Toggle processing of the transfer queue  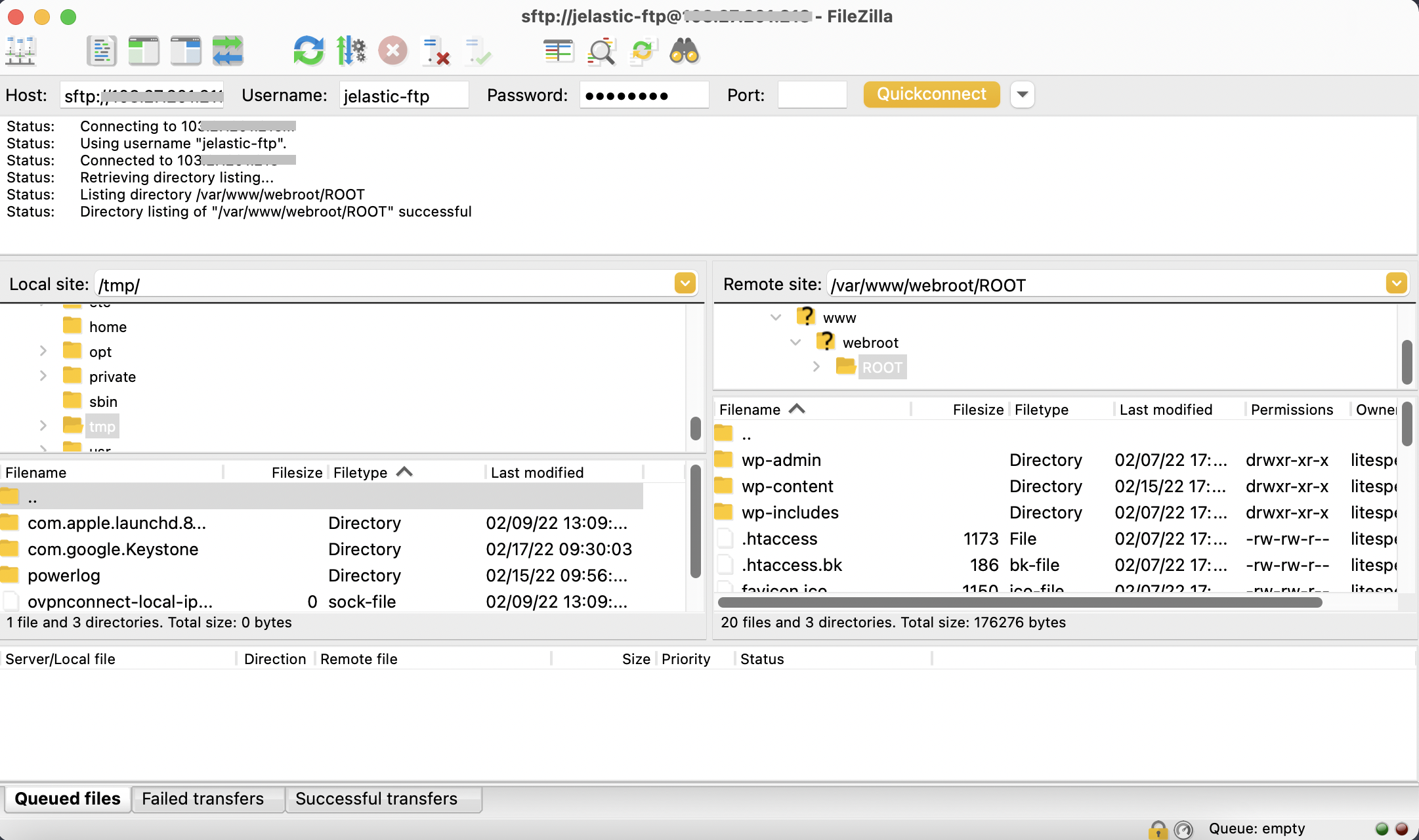coord(351,51)
